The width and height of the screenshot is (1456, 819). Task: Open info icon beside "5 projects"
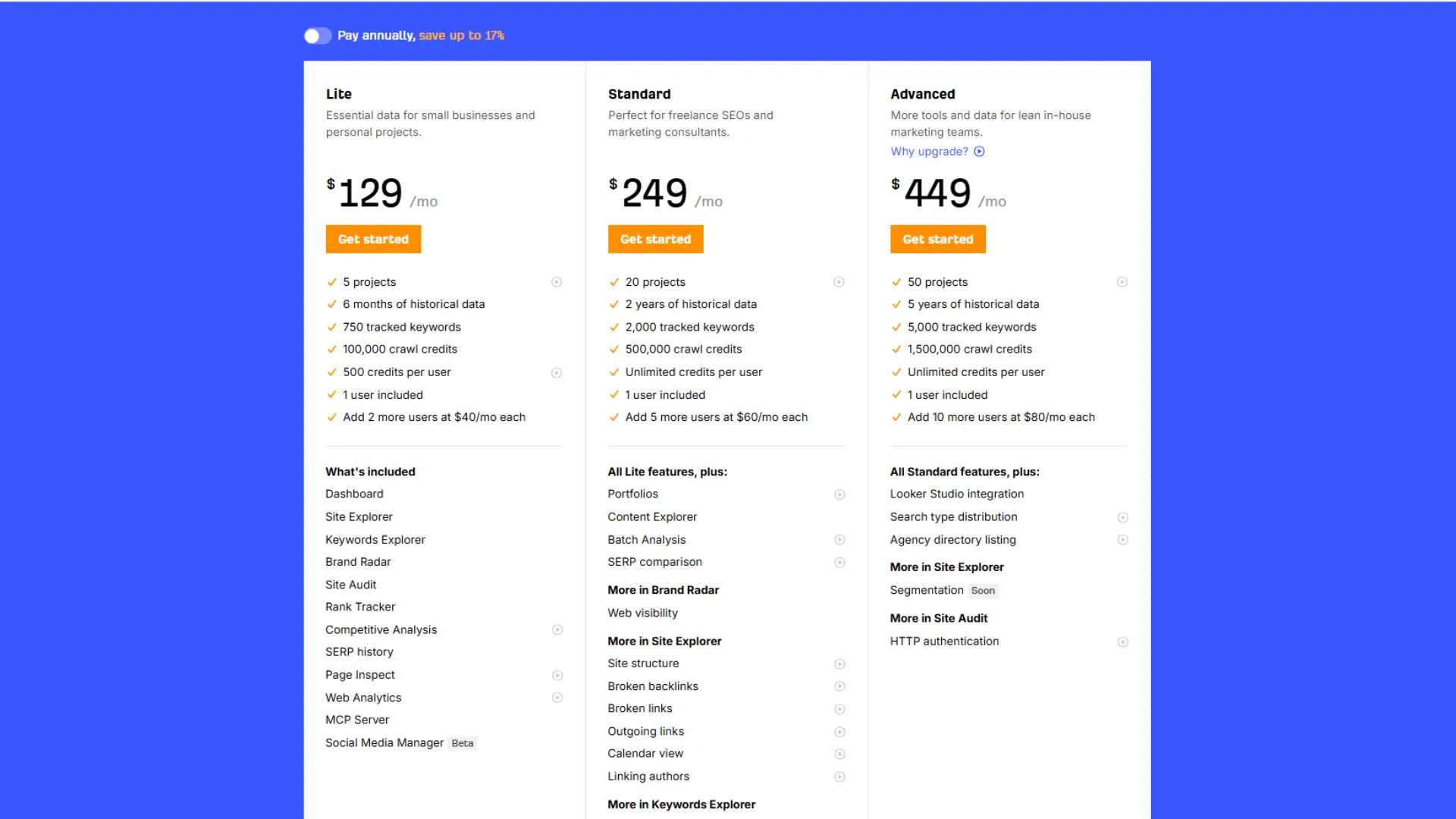(x=557, y=282)
